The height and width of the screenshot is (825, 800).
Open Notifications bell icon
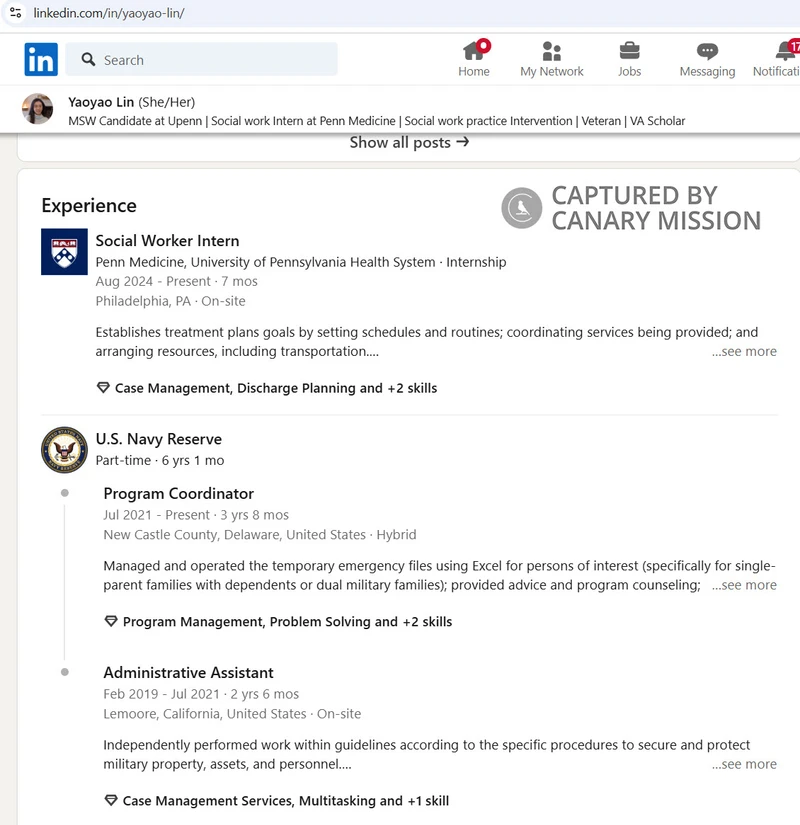pos(786,51)
